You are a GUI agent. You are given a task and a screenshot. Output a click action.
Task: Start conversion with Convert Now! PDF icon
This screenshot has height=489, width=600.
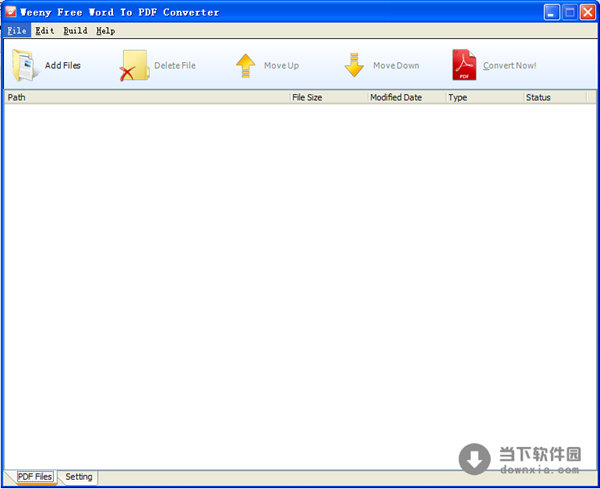pos(464,65)
